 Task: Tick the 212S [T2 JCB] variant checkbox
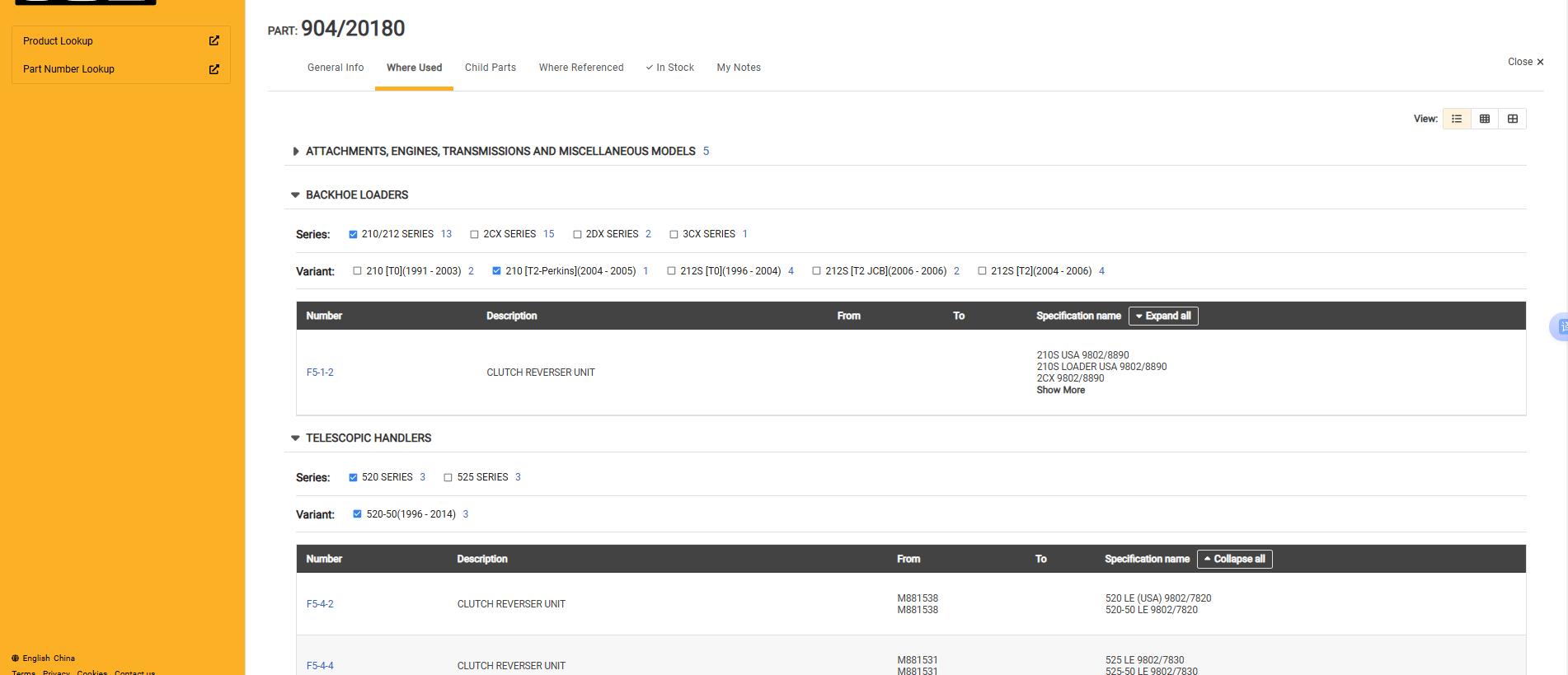tap(816, 271)
